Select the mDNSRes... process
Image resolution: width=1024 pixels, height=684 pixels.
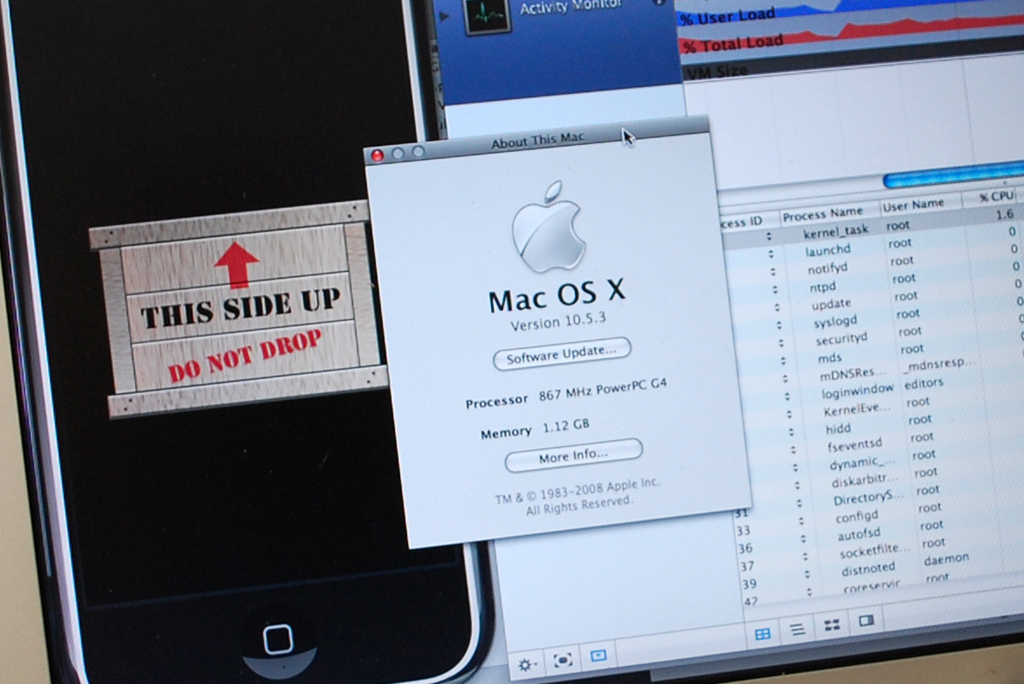[x=852, y=374]
